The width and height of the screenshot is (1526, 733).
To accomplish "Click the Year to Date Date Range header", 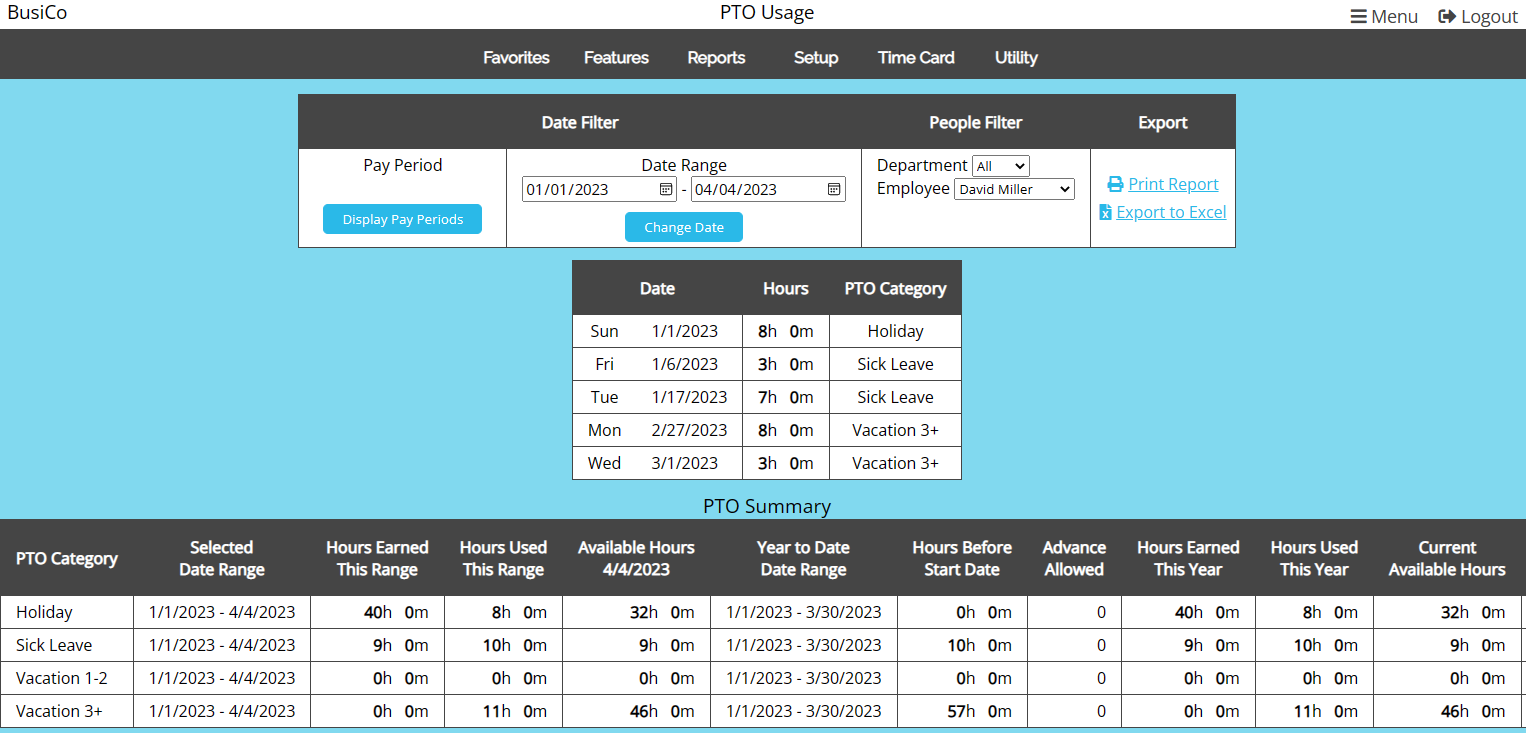I will [804, 558].
